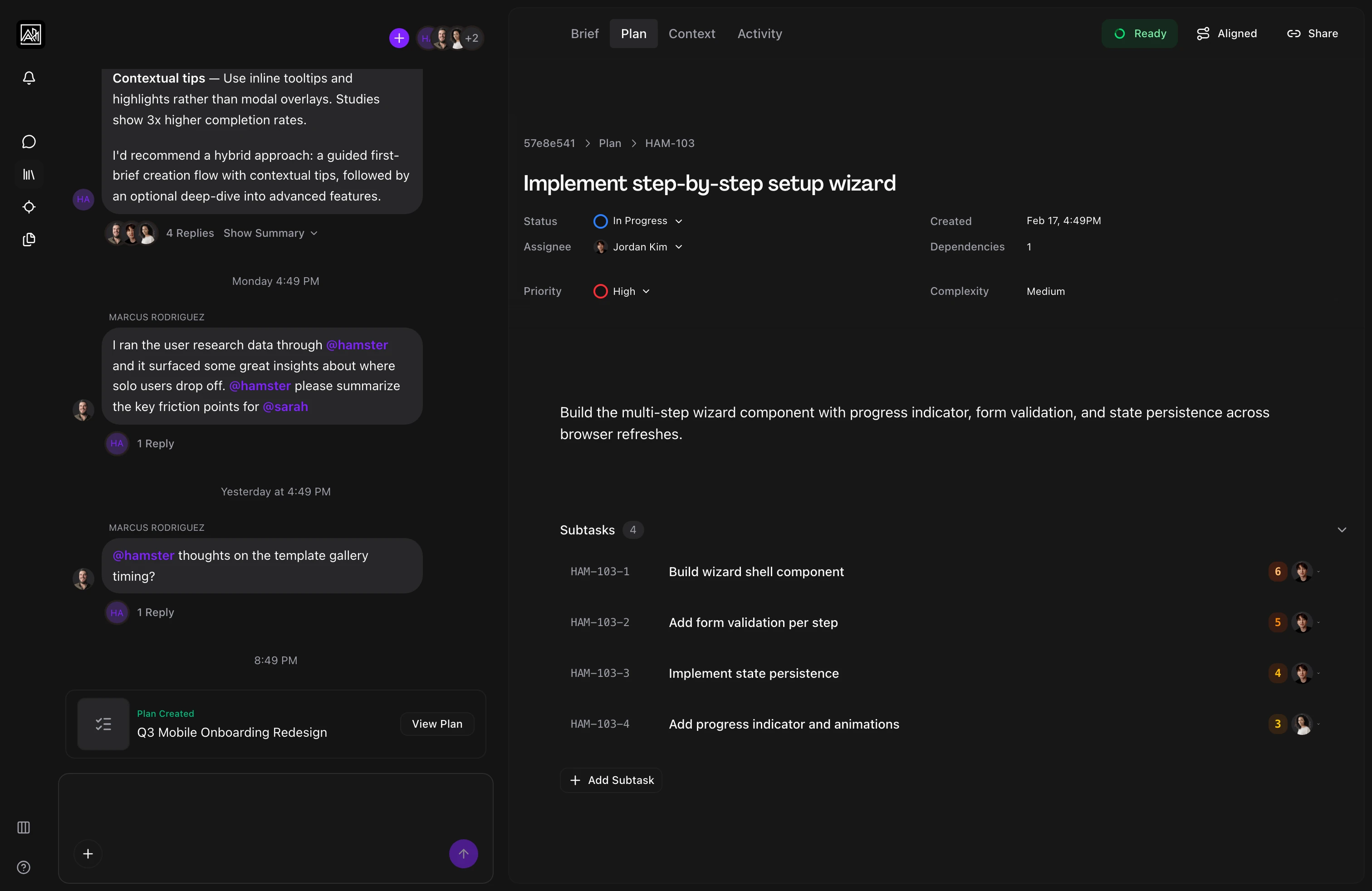1372x891 pixels.
Task: Open the columns board icon at bottom
Action: click(x=23, y=828)
